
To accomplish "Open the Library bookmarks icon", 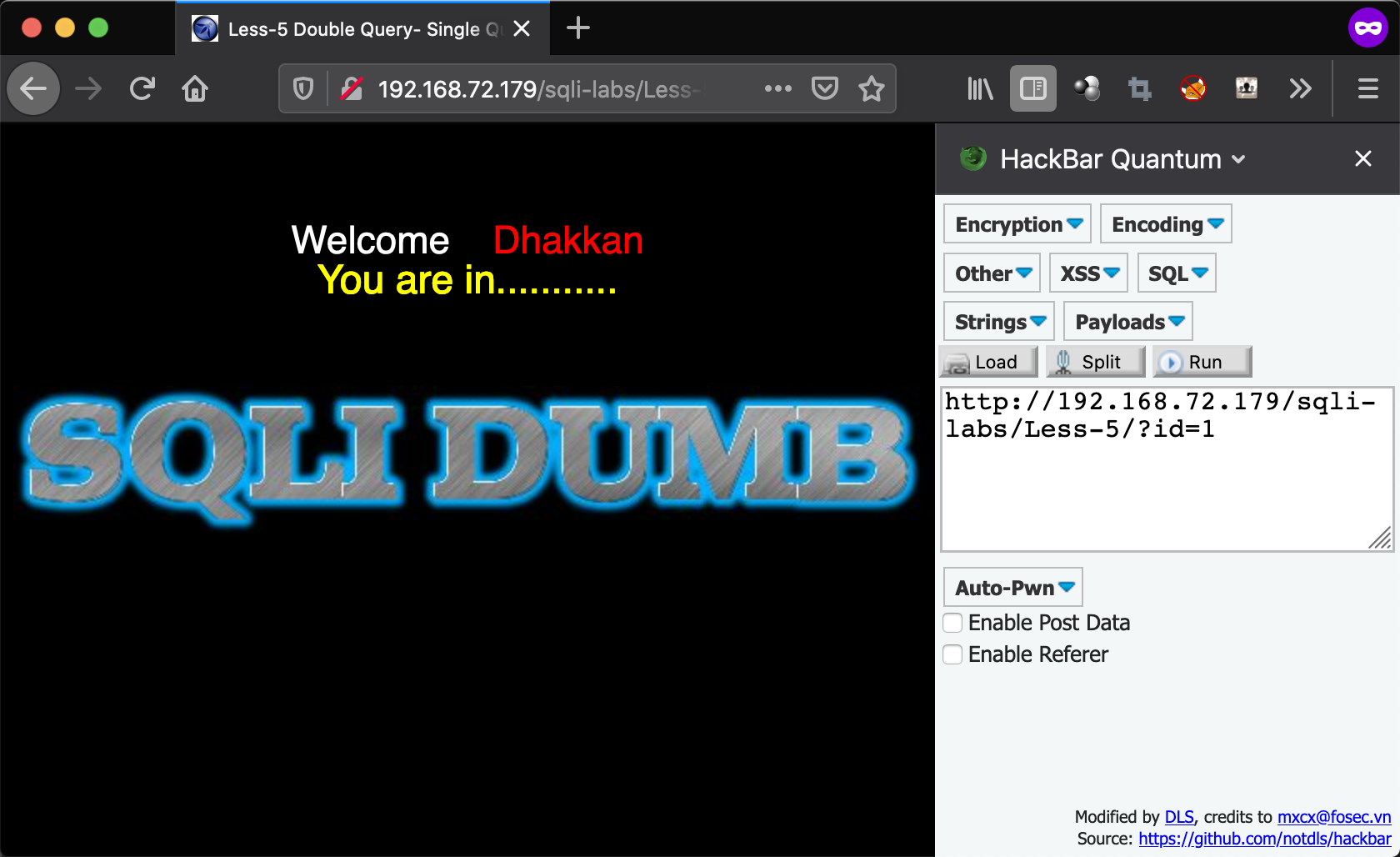I will [x=980, y=88].
